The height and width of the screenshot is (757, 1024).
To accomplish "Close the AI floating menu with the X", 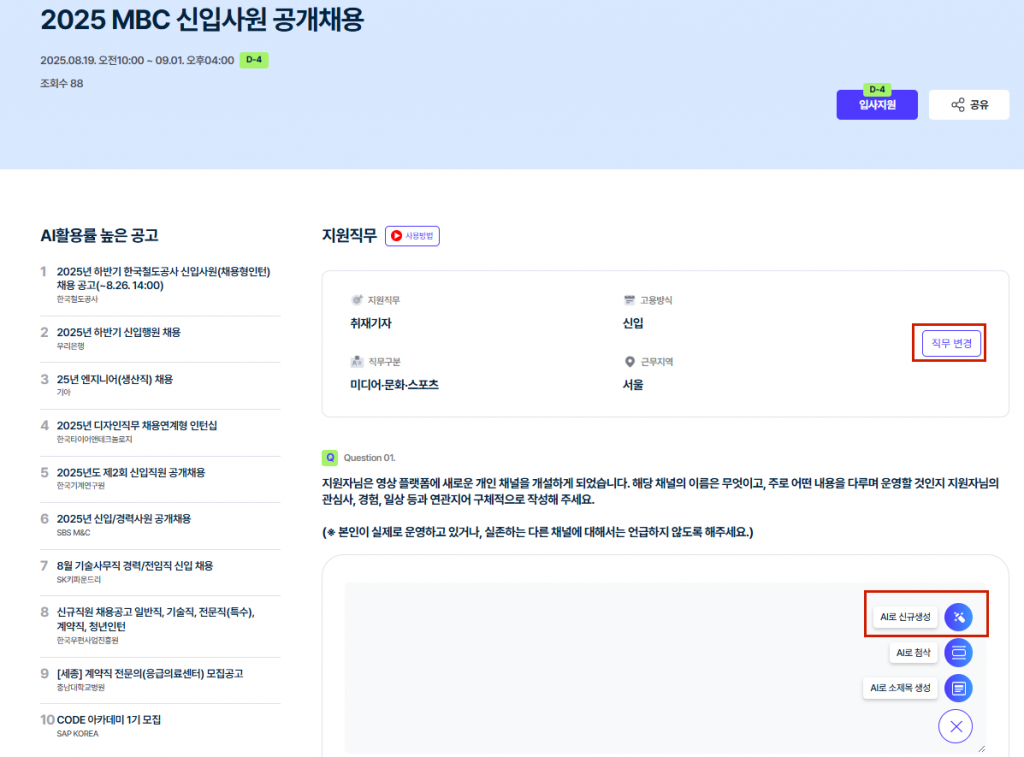I will click(955, 726).
